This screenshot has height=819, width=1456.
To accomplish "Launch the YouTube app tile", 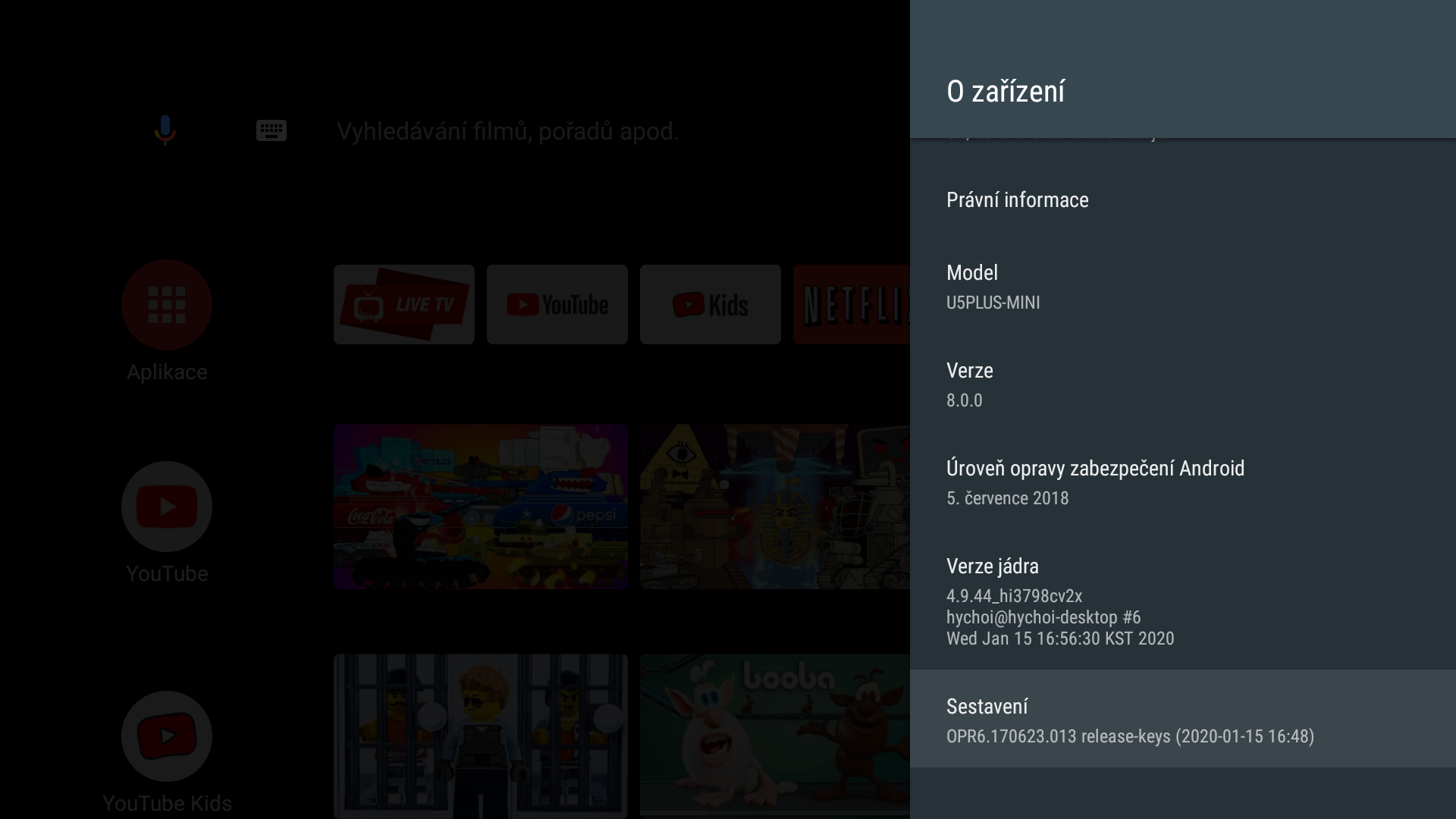I will coord(557,305).
